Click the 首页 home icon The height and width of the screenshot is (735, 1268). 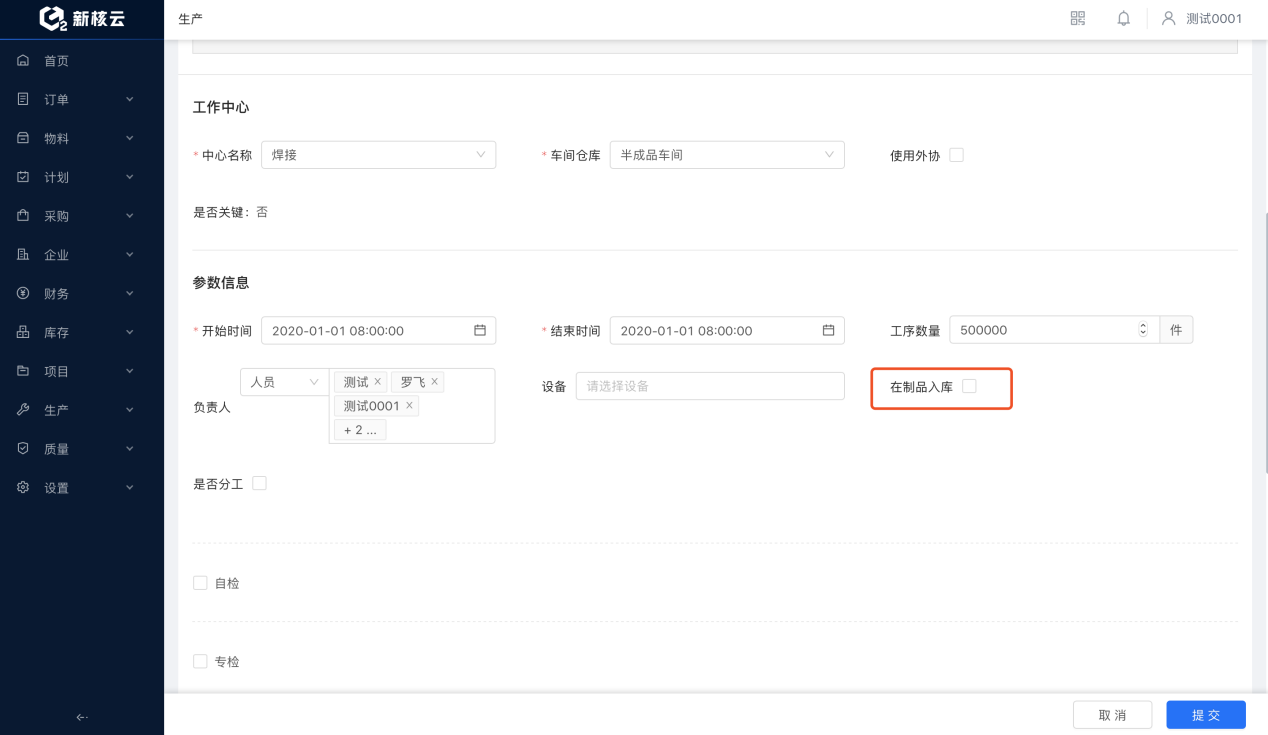tap(23, 61)
